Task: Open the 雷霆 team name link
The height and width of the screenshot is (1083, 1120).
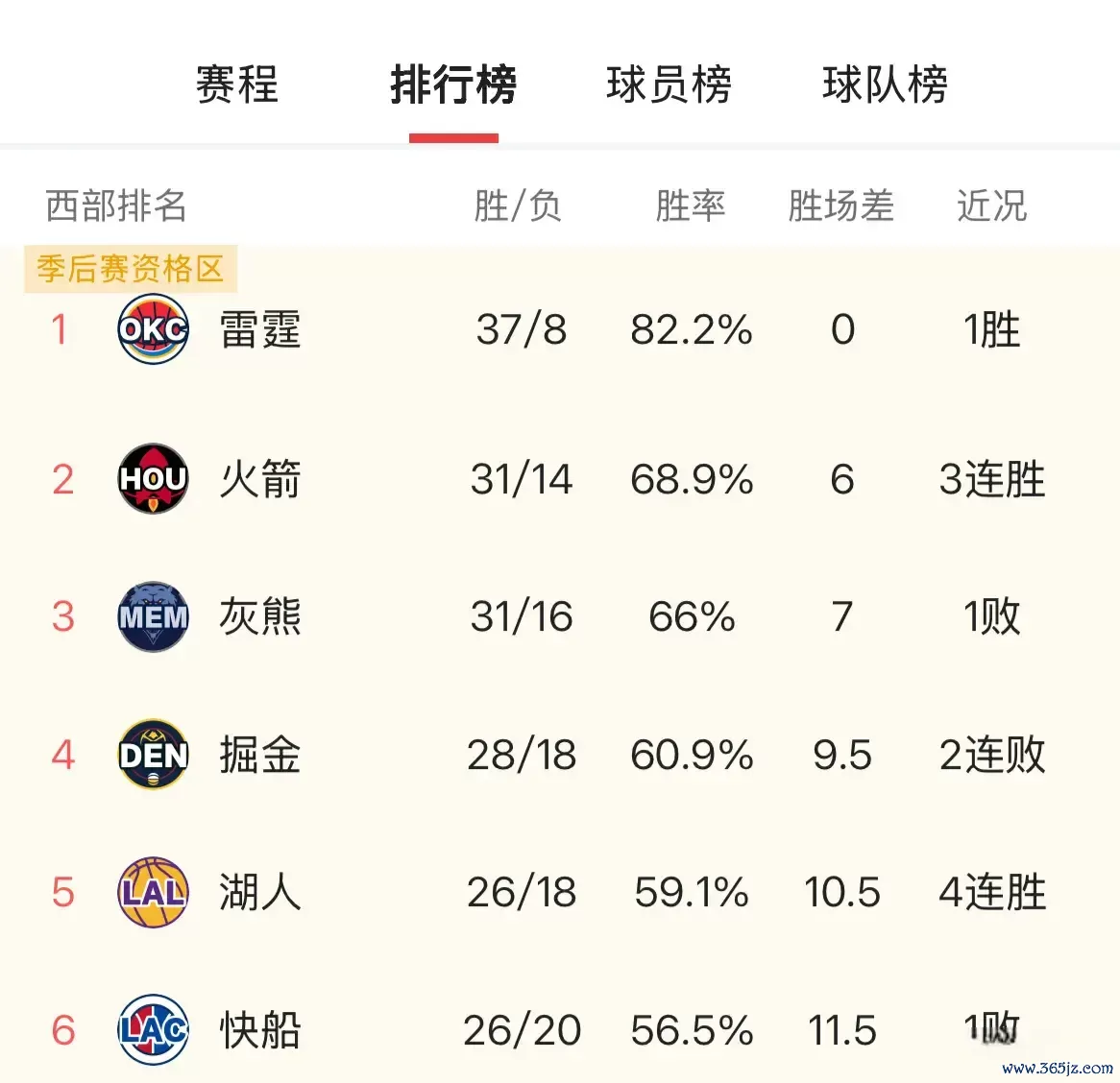Action: [260, 329]
